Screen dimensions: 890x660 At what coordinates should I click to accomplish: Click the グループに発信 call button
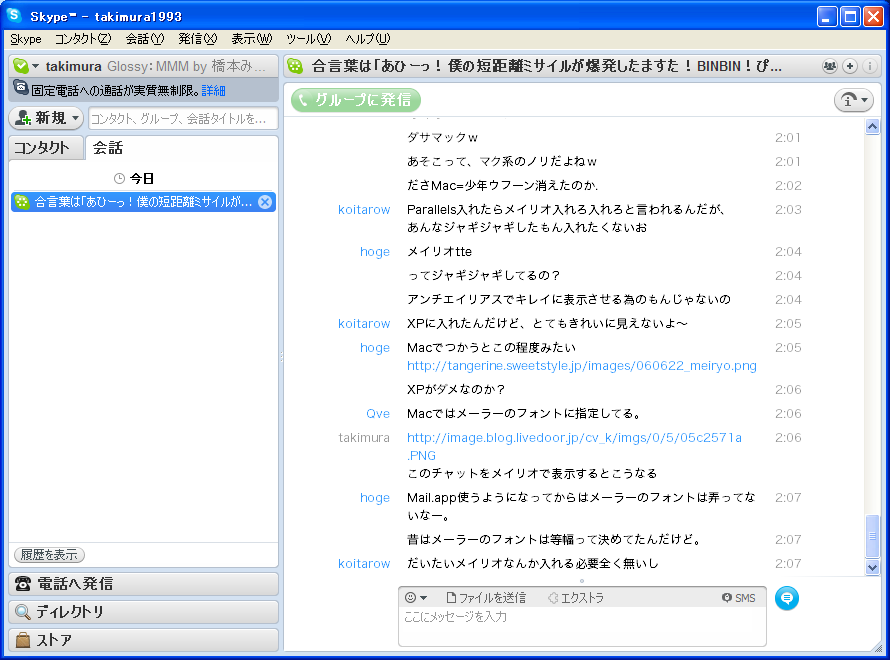click(356, 100)
